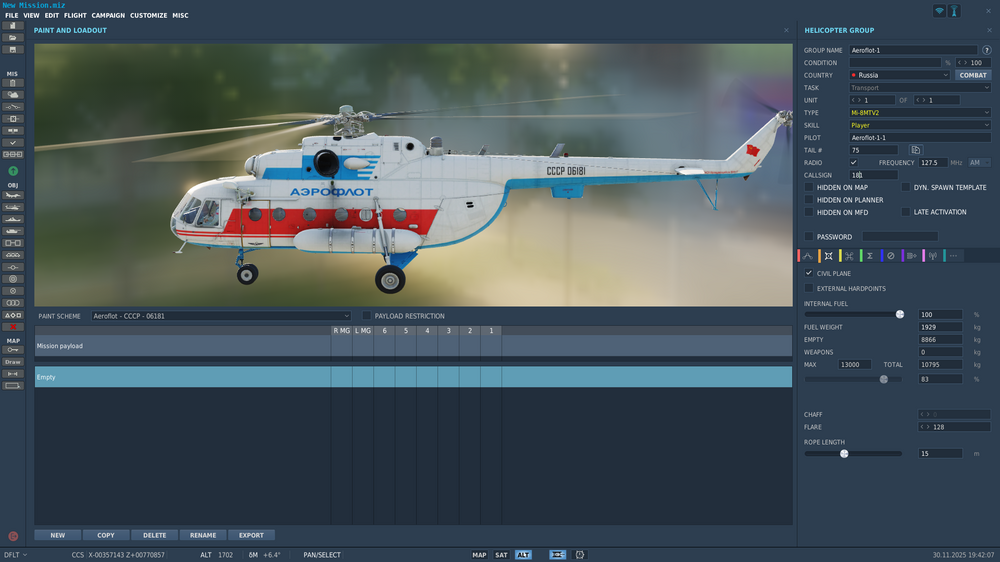1000x562 pixels.
Task: Click the COMBAT button
Action: pyautogui.click(x=973, y=75)
